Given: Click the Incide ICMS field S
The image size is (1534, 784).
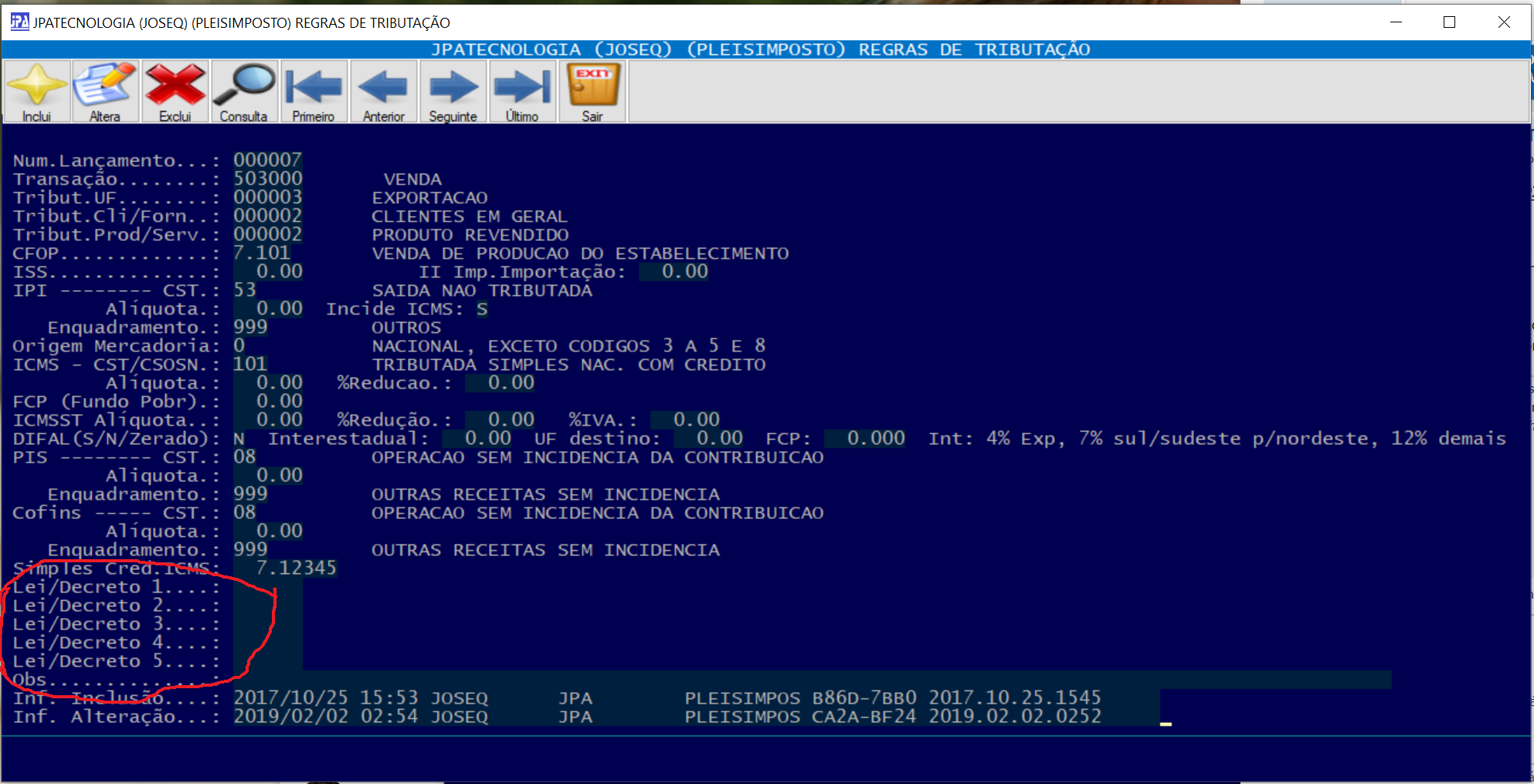Looking at the screenshot, I should pos(482,309).
